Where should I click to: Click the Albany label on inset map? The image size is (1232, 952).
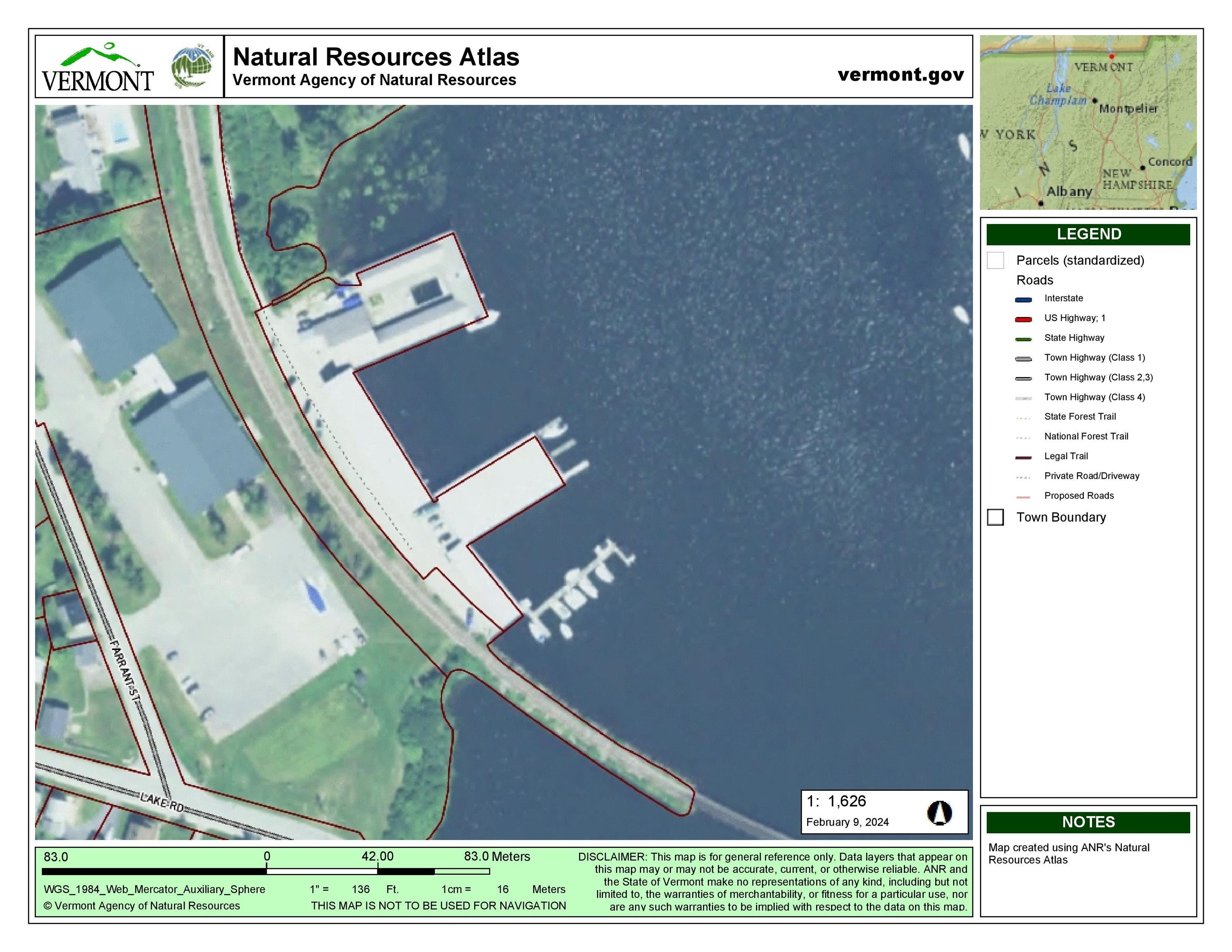[x=1070, y=192]
